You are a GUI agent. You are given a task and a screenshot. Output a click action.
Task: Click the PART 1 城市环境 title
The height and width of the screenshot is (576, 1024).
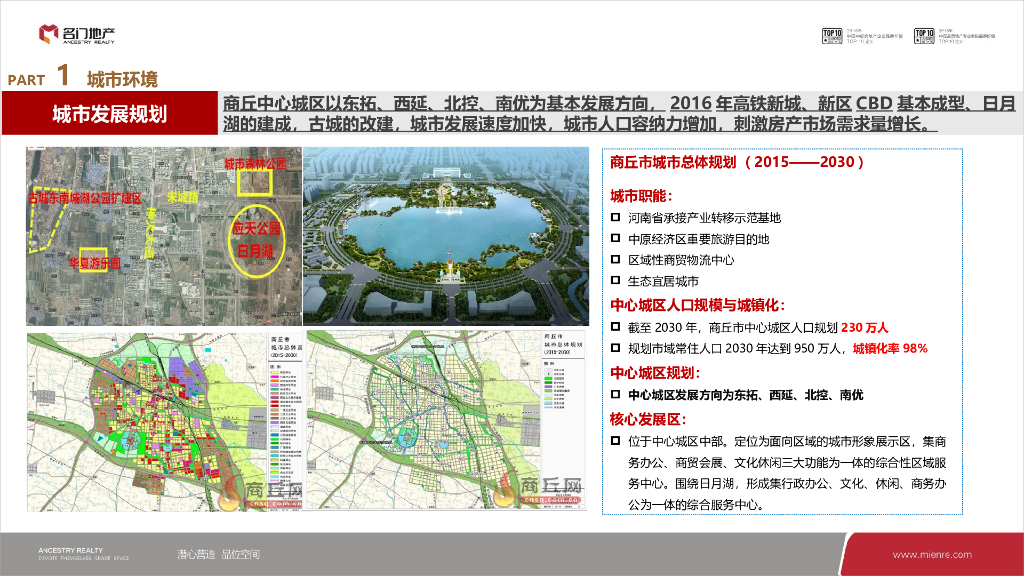83,78
